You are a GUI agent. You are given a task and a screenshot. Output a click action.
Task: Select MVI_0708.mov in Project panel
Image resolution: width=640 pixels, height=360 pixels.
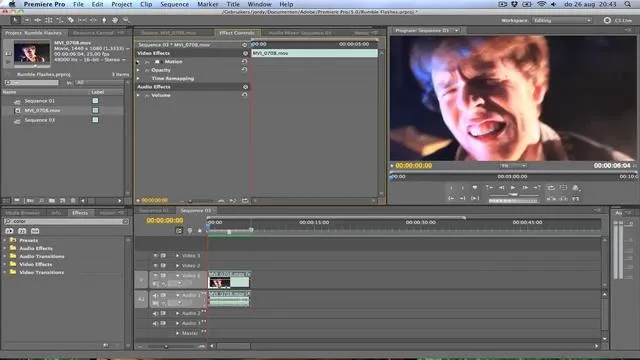42,111
